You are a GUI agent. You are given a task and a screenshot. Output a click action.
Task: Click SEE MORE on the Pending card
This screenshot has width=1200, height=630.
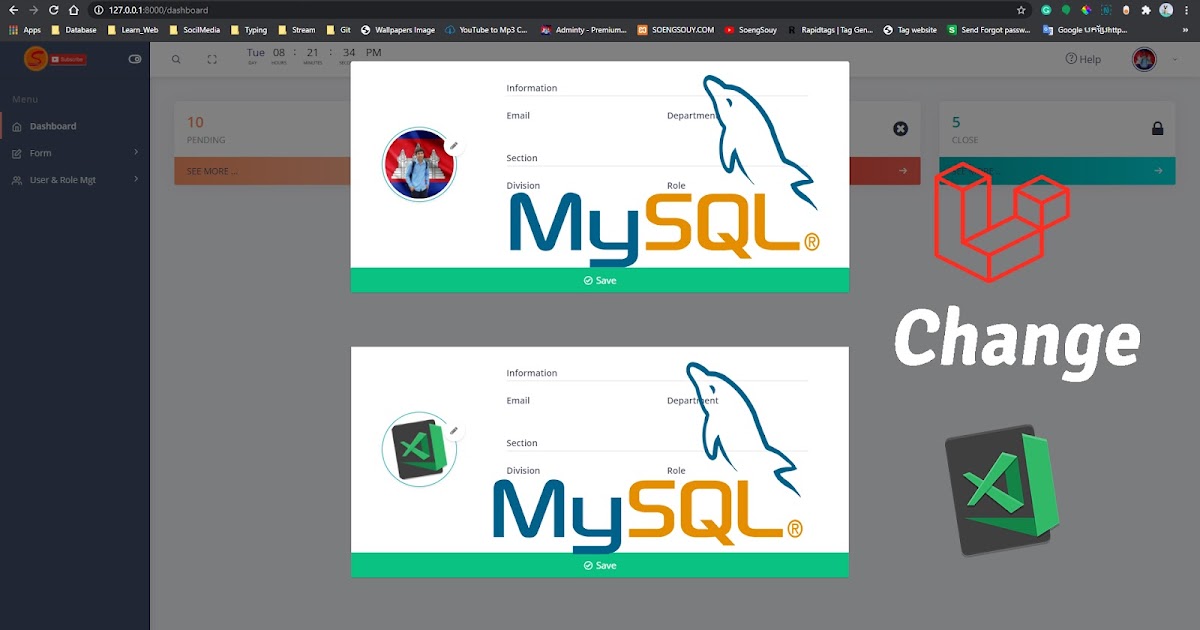click(x=212, y=171)
